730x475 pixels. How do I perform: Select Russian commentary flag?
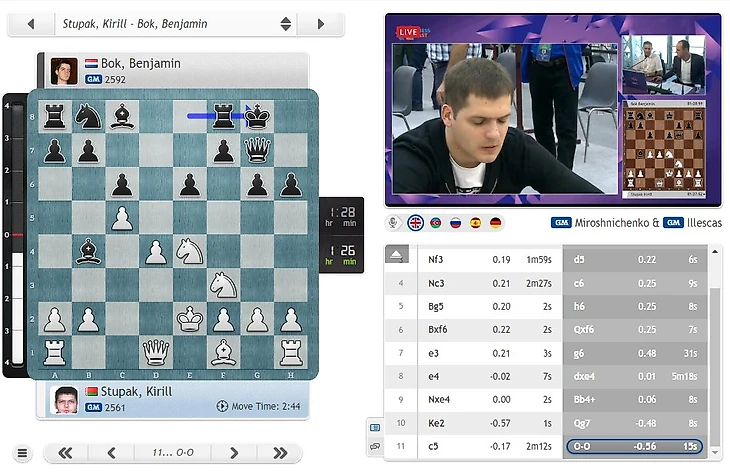coord(455,223)
